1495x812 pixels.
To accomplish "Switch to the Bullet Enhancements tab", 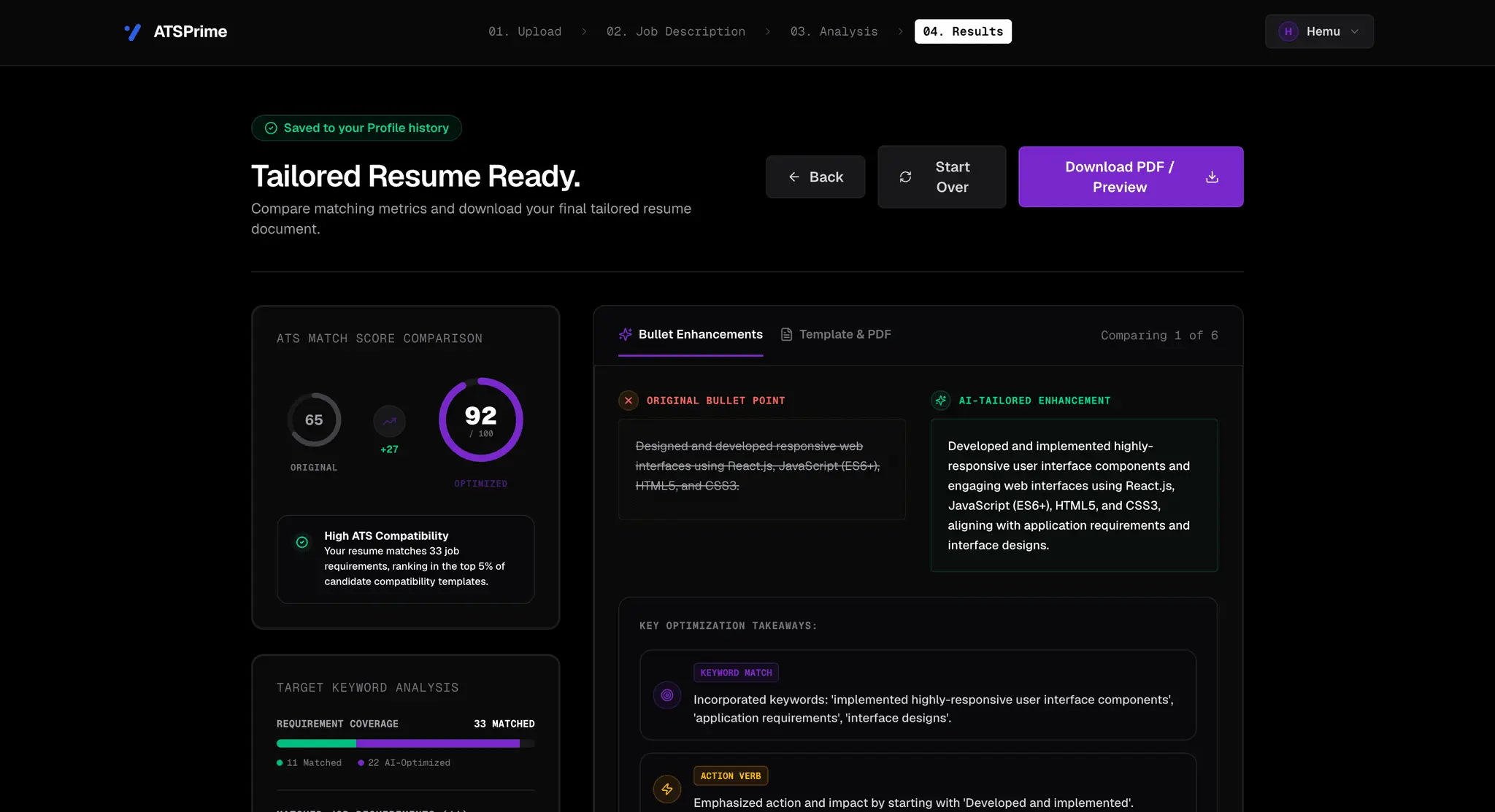I will click(x=691, y=334).
